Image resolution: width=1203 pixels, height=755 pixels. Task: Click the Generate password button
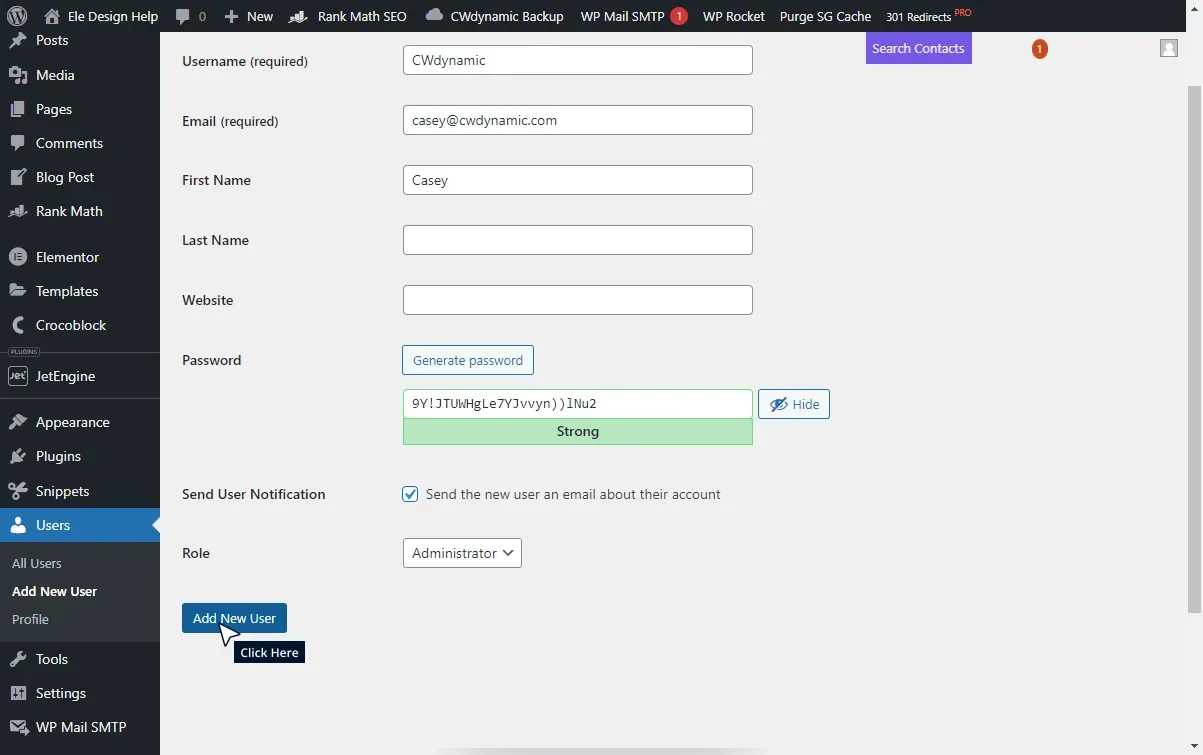pos(467,360)
